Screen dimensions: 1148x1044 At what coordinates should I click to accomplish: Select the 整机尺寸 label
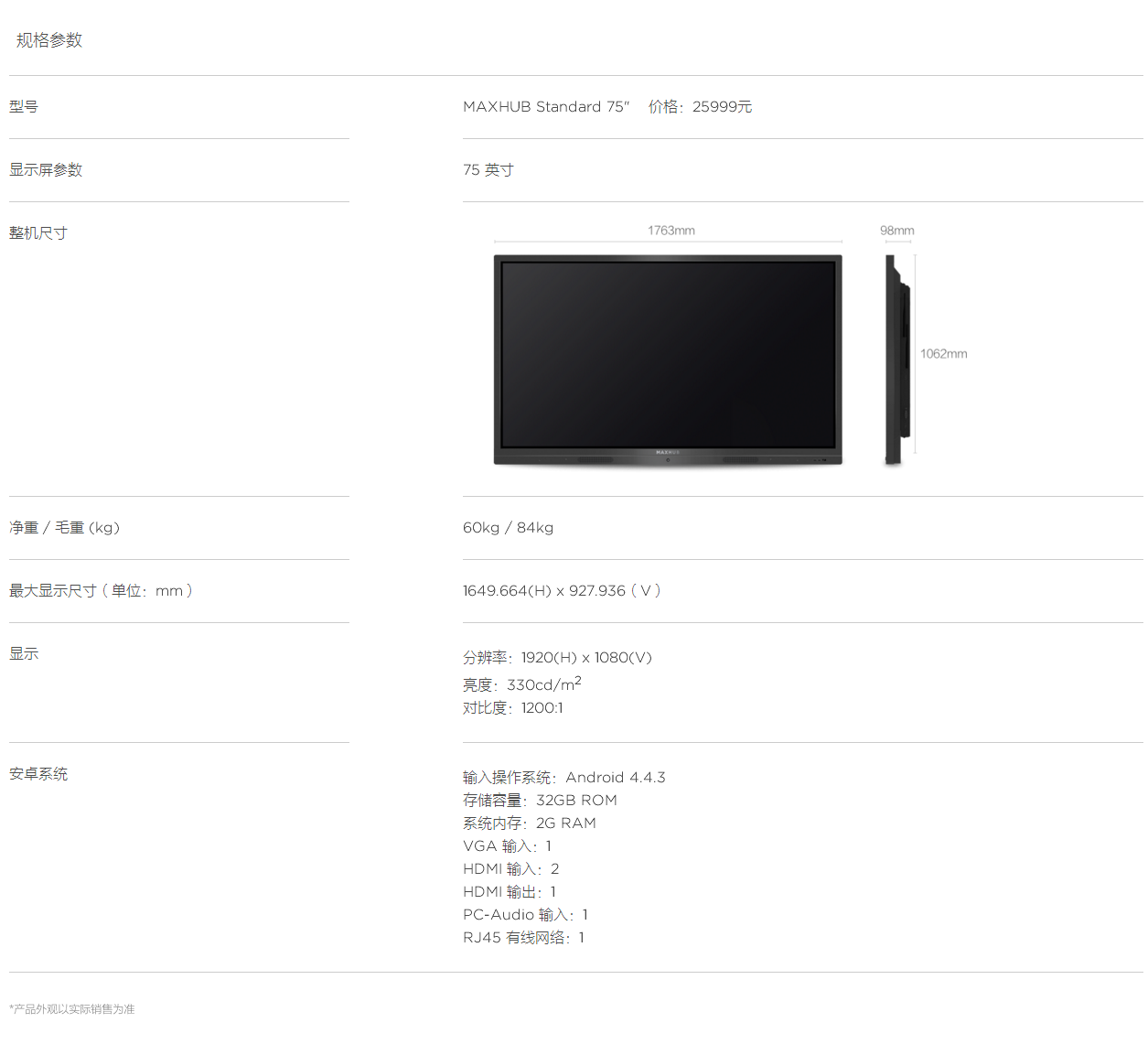(38, 233)
